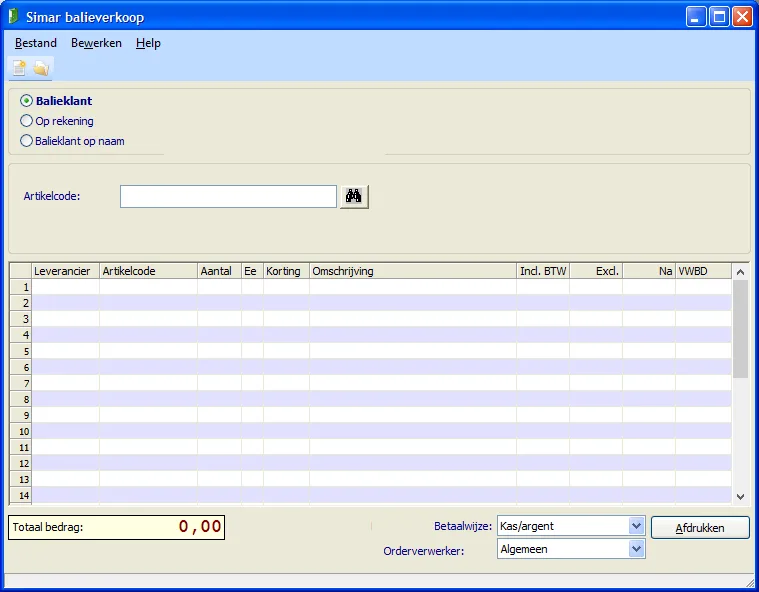Click the Omschrijving column header
759x592 pixels.
click(x=412, y=271)
